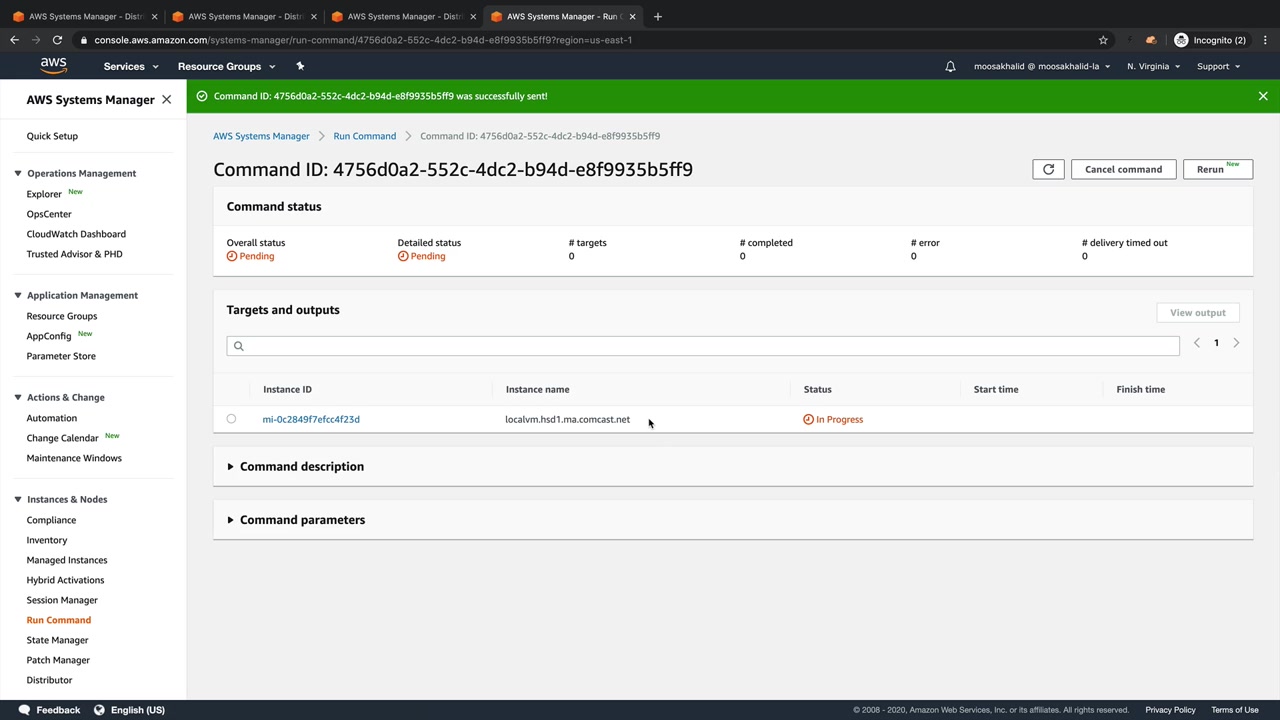This screenshot has height=720, width=1280.
Task: Switch to the first Systems Manager browser tab
Action: tap(85, 16)
